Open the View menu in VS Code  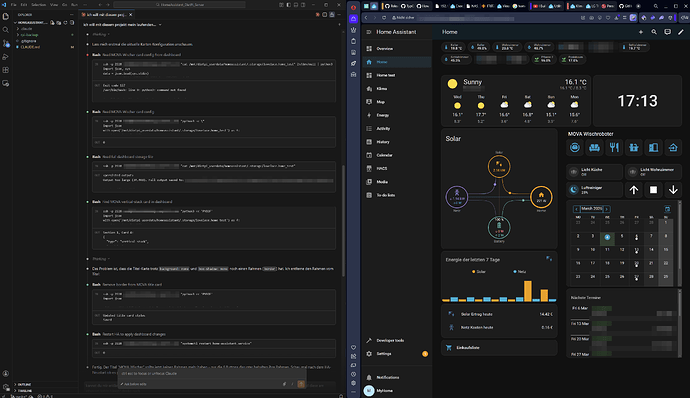54,5
